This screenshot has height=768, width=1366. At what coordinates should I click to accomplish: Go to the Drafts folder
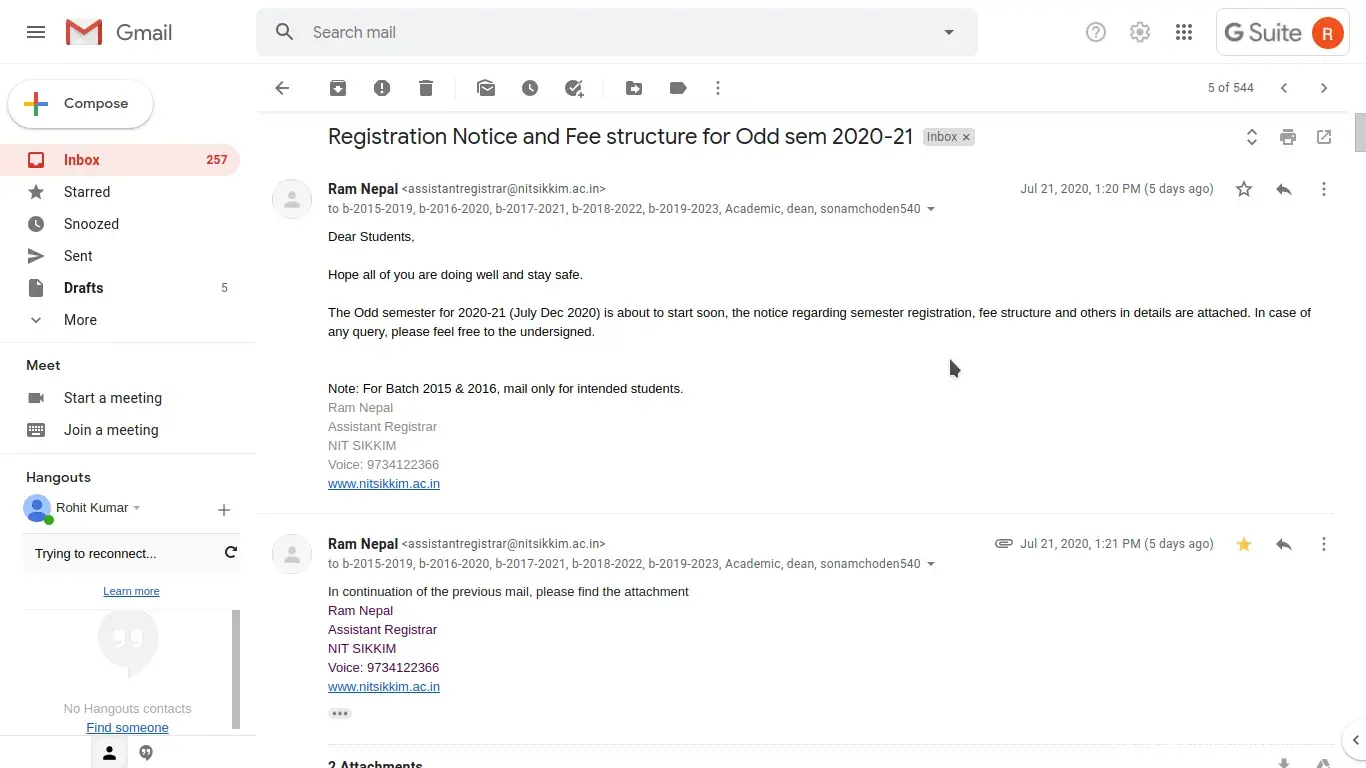(83, 288)
